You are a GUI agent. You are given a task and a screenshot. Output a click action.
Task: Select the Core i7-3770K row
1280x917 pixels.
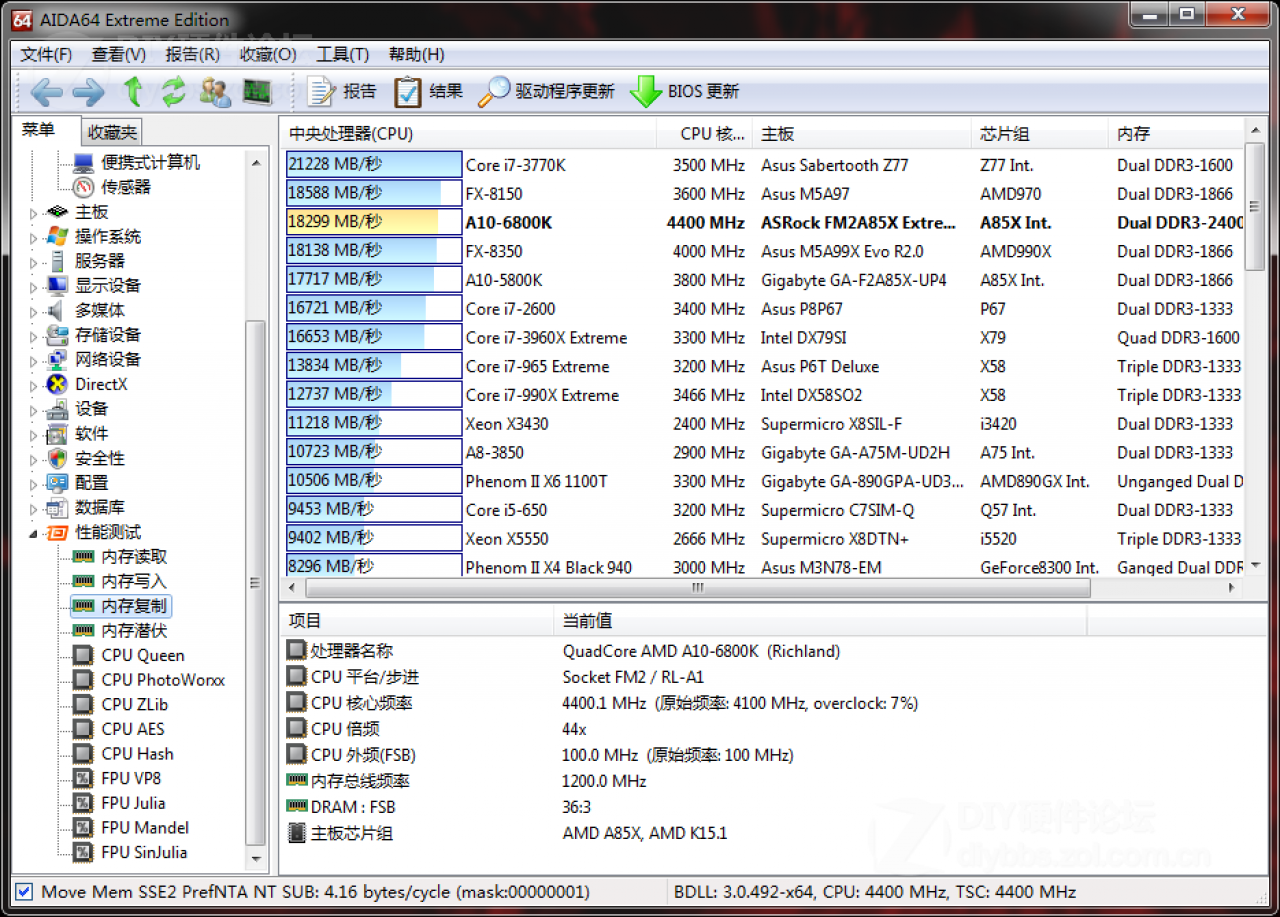[x=763, y=165]
